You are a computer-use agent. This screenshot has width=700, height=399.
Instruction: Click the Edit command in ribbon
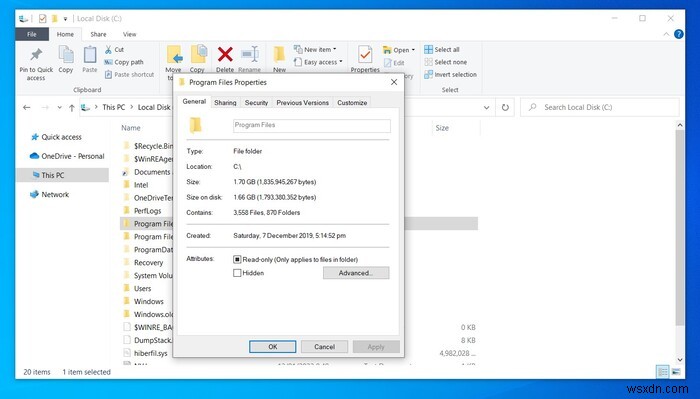(394, 63)
